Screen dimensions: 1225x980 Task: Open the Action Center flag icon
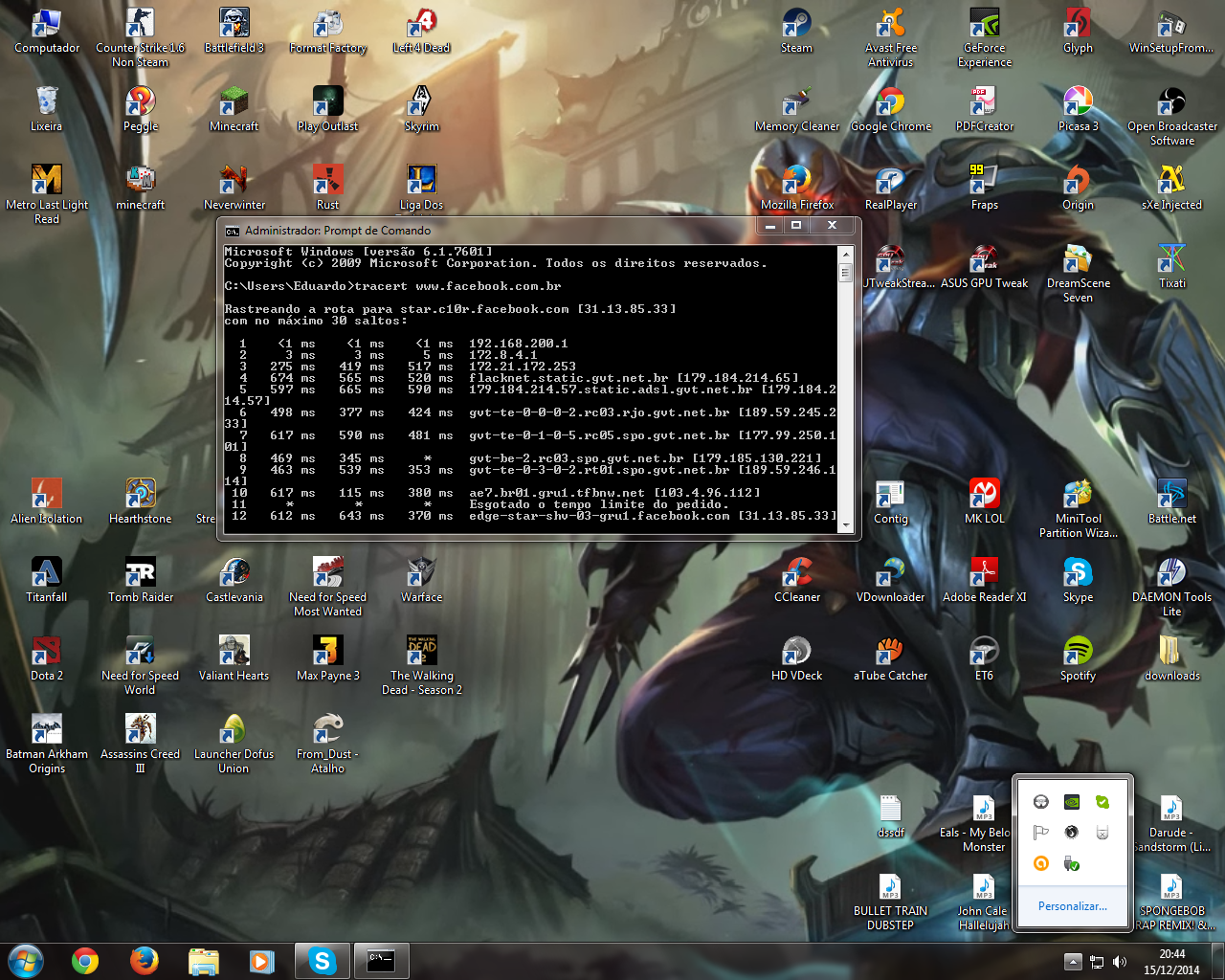pyautogui.click(x=1041, y=833)
